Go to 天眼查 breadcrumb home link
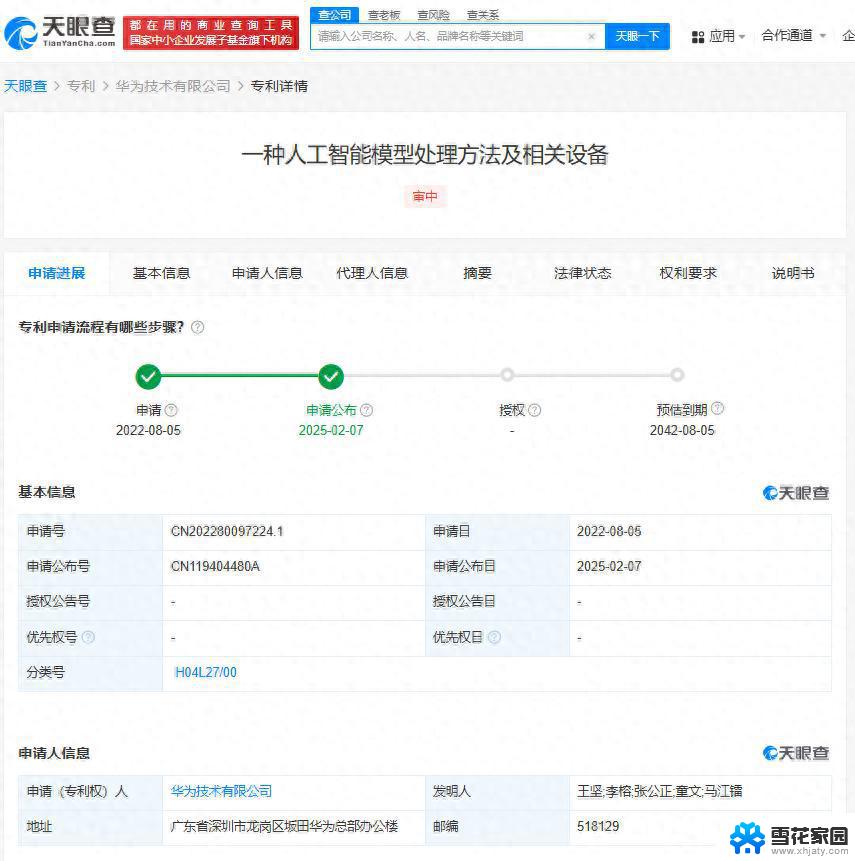Viewport: 855px width, 861px height. [25, 86]
